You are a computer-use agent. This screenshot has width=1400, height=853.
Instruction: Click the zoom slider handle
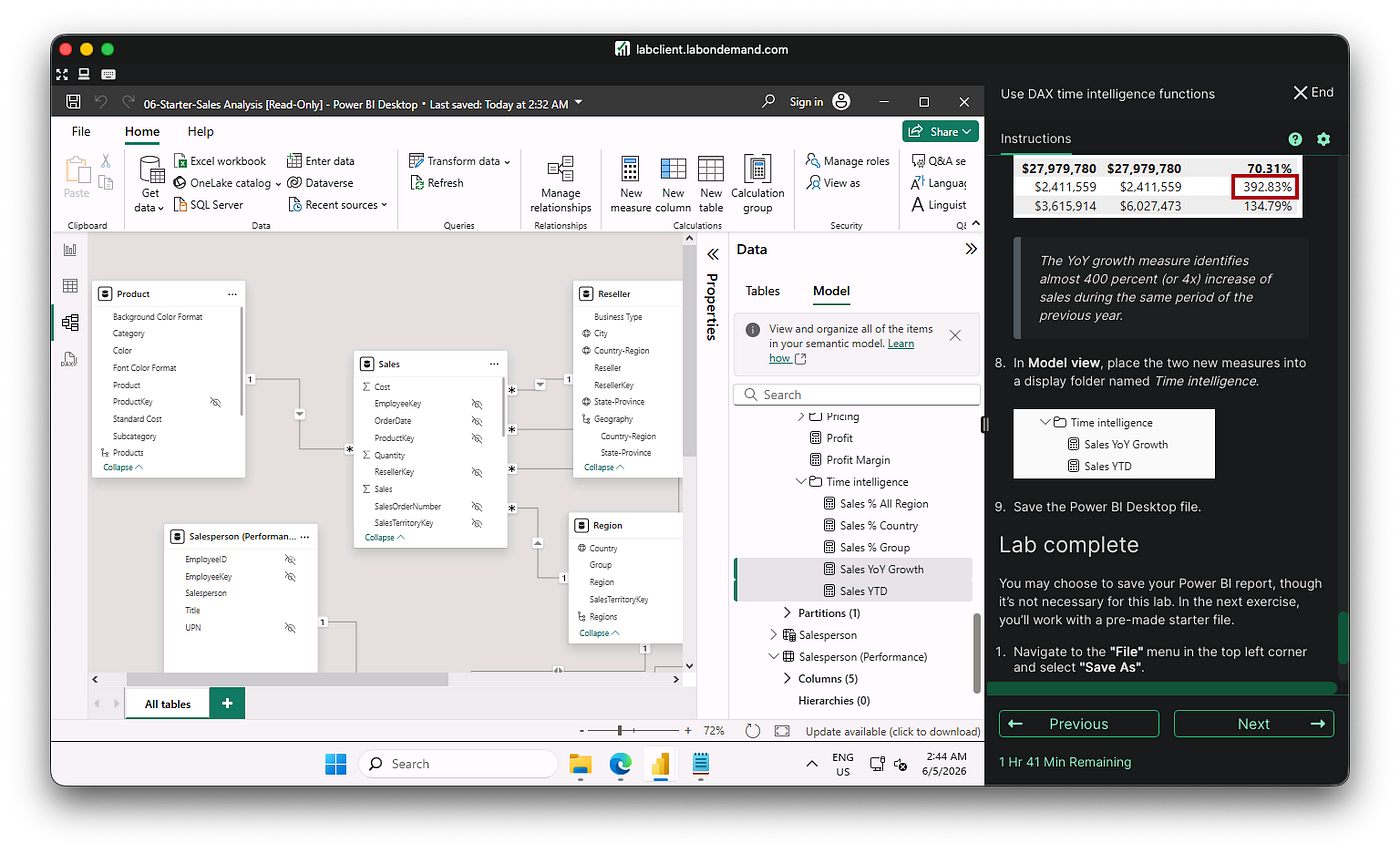[x=620, y=731]
